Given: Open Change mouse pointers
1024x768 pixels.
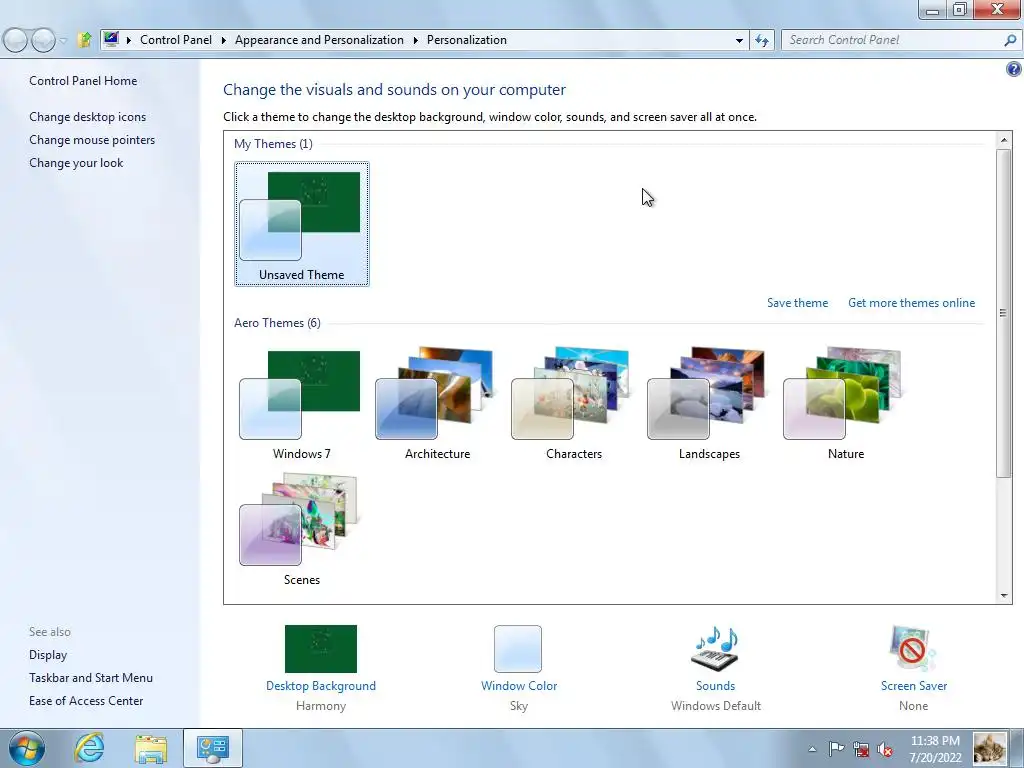Looking at the screenshot, I should 92,140.
